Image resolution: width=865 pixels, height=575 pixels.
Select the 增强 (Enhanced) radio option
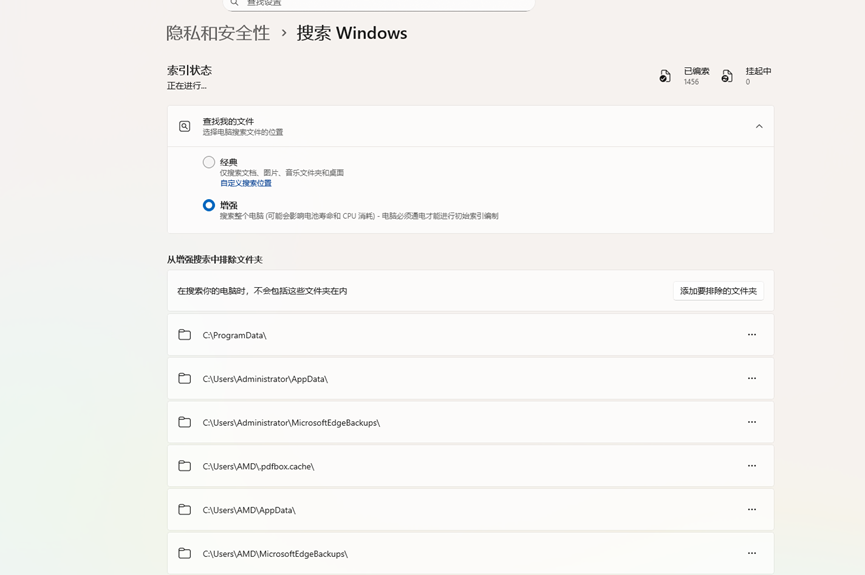coord(209,205)
